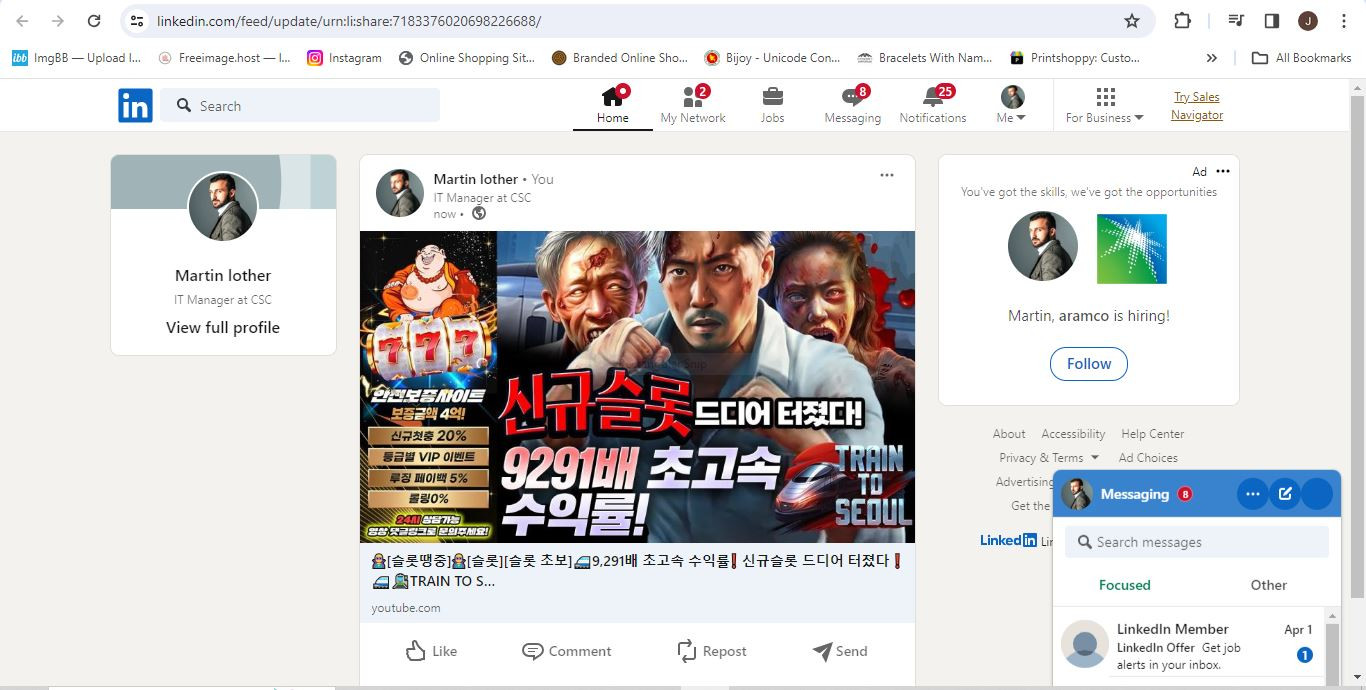The height and width of the screenshot is (690, 1366).
Task: Expand the Me profile dropdown
Action: pyautogui.click(x=1012, y=105)
